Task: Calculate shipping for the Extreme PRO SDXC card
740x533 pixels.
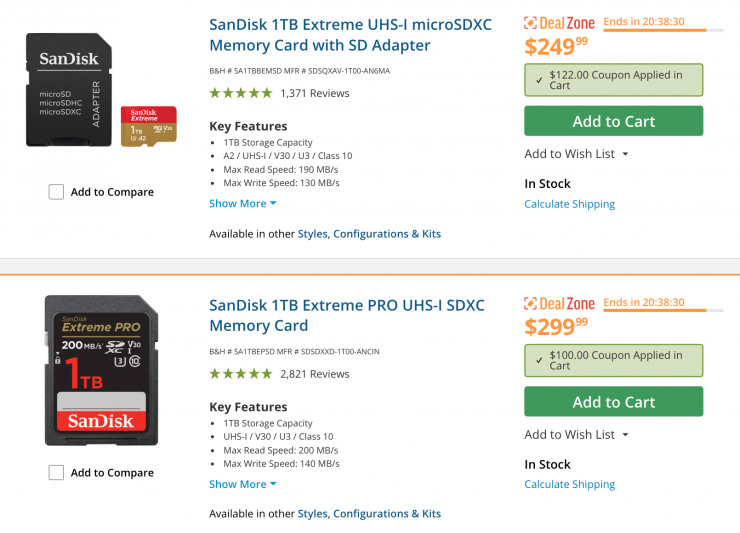Action: (x=569, y=485)
